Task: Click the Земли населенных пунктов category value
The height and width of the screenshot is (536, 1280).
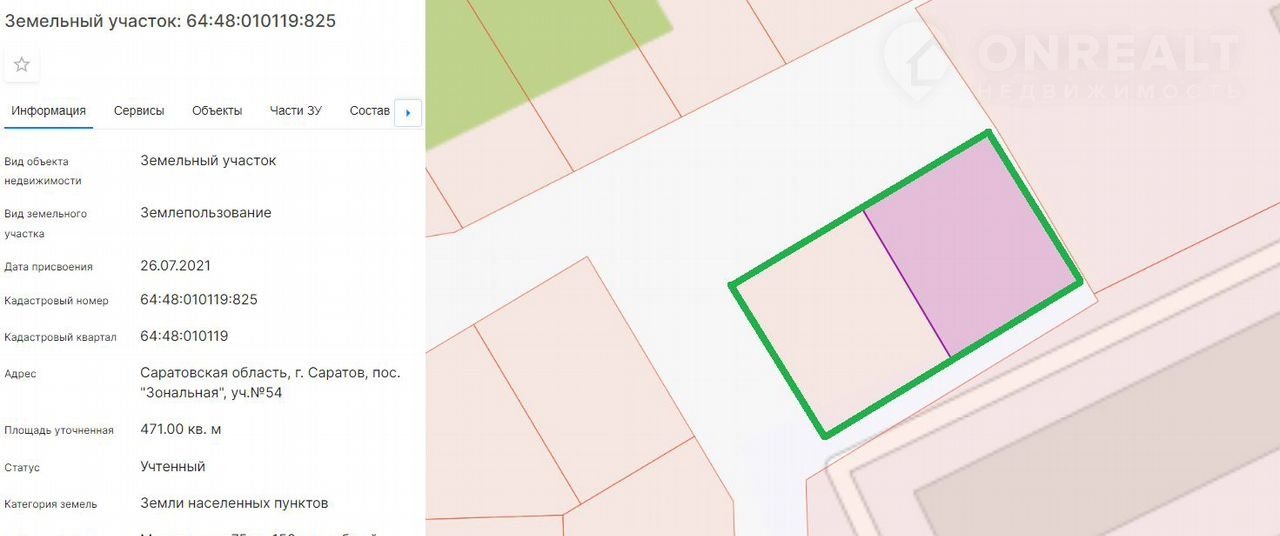Action: point(234,503)
